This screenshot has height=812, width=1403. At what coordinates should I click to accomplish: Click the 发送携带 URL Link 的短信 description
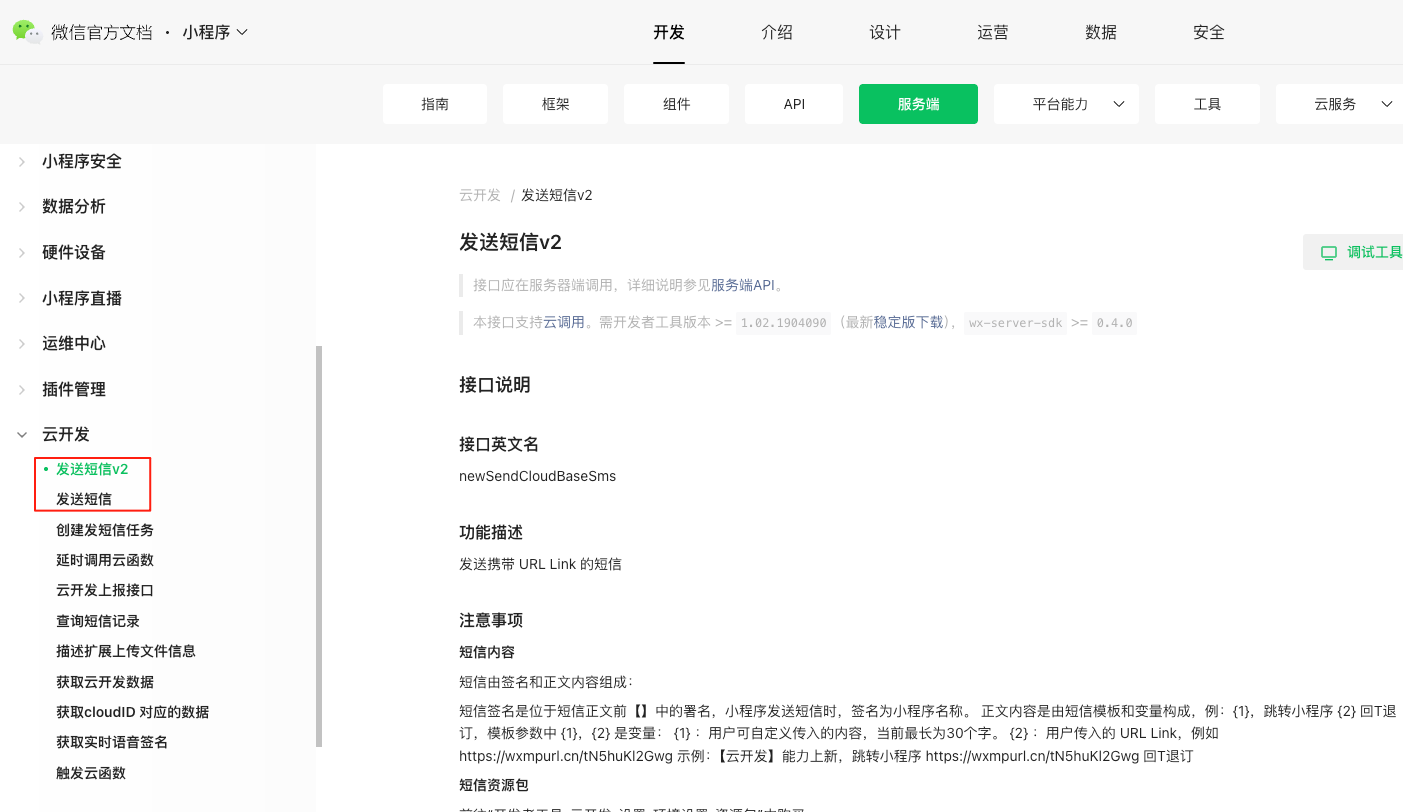540,564
